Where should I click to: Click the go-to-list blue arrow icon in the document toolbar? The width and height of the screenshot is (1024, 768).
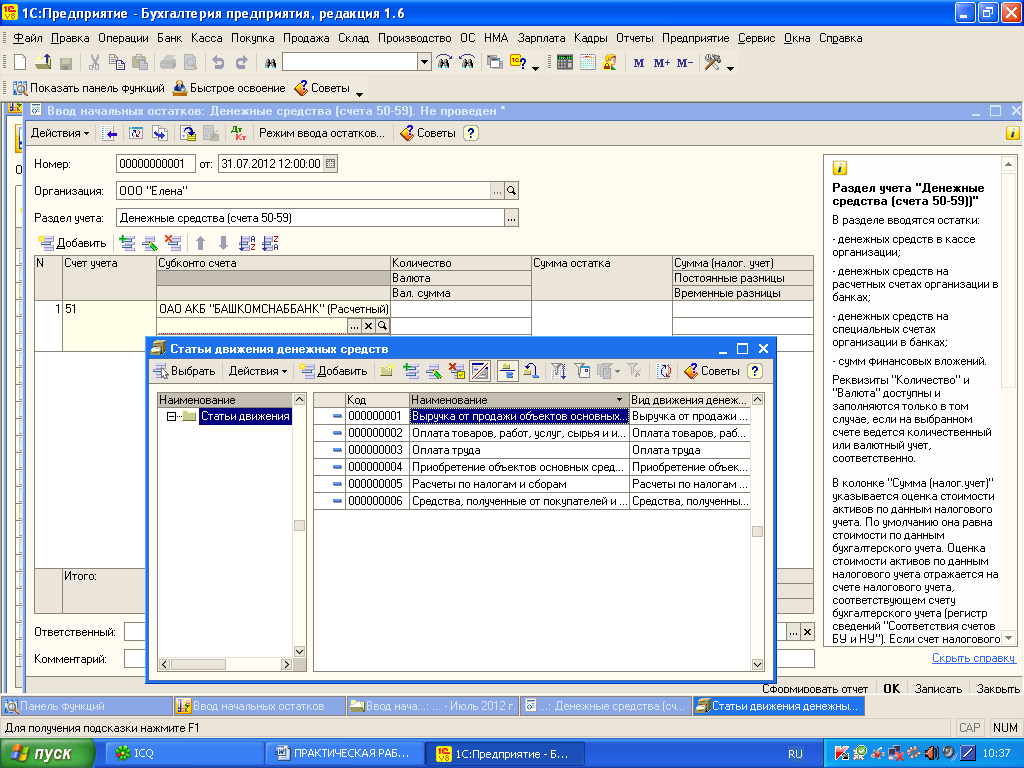click(x=111, y=133)
